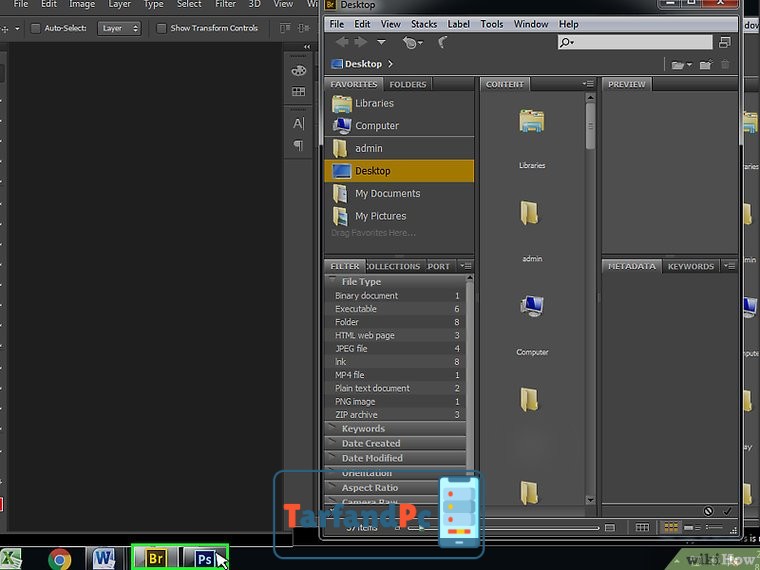Lock the thumbnail grid
760x570 pixels.
[x=642, y=527]
